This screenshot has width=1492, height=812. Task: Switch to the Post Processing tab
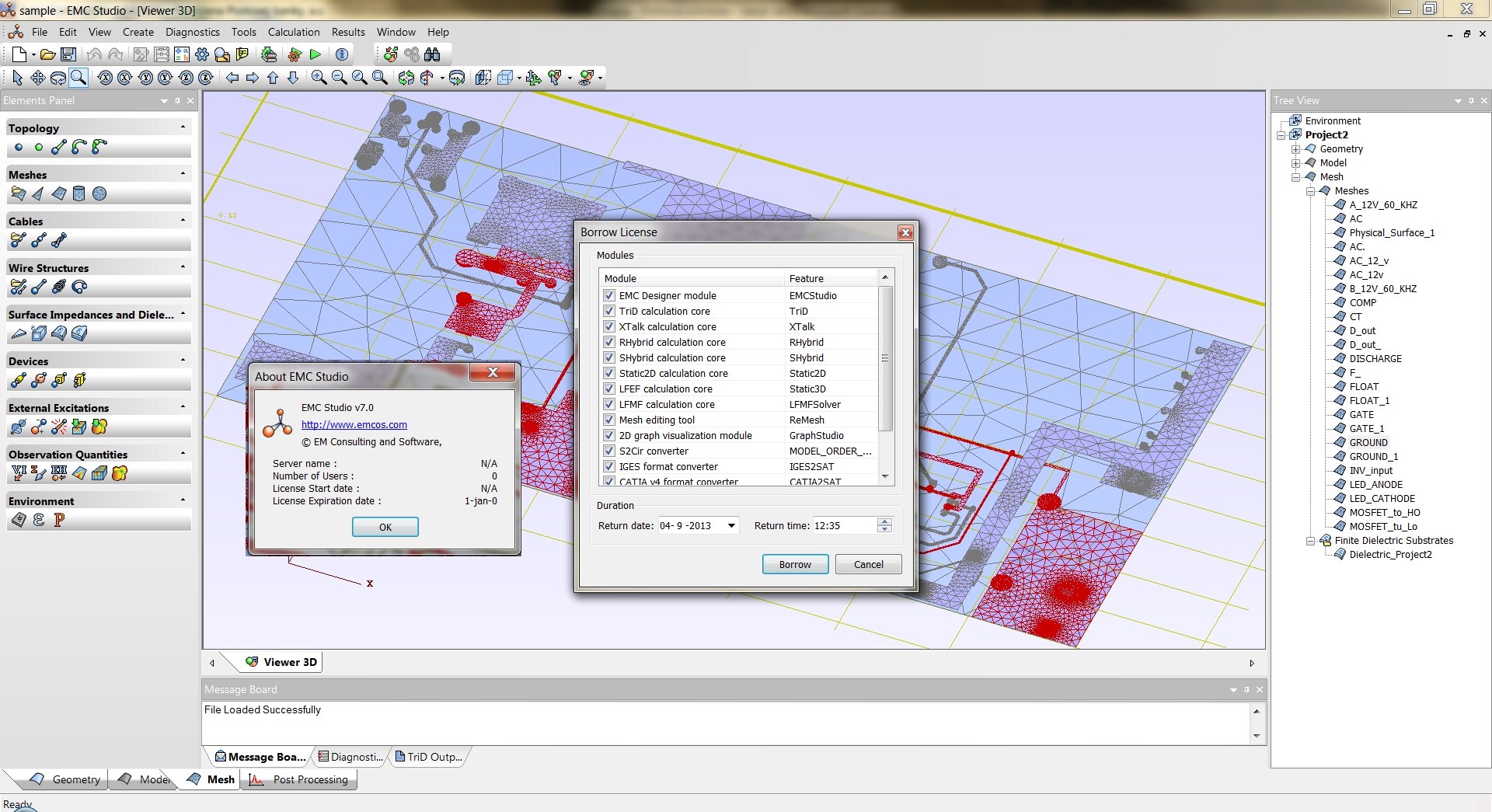tap(300, 779)
